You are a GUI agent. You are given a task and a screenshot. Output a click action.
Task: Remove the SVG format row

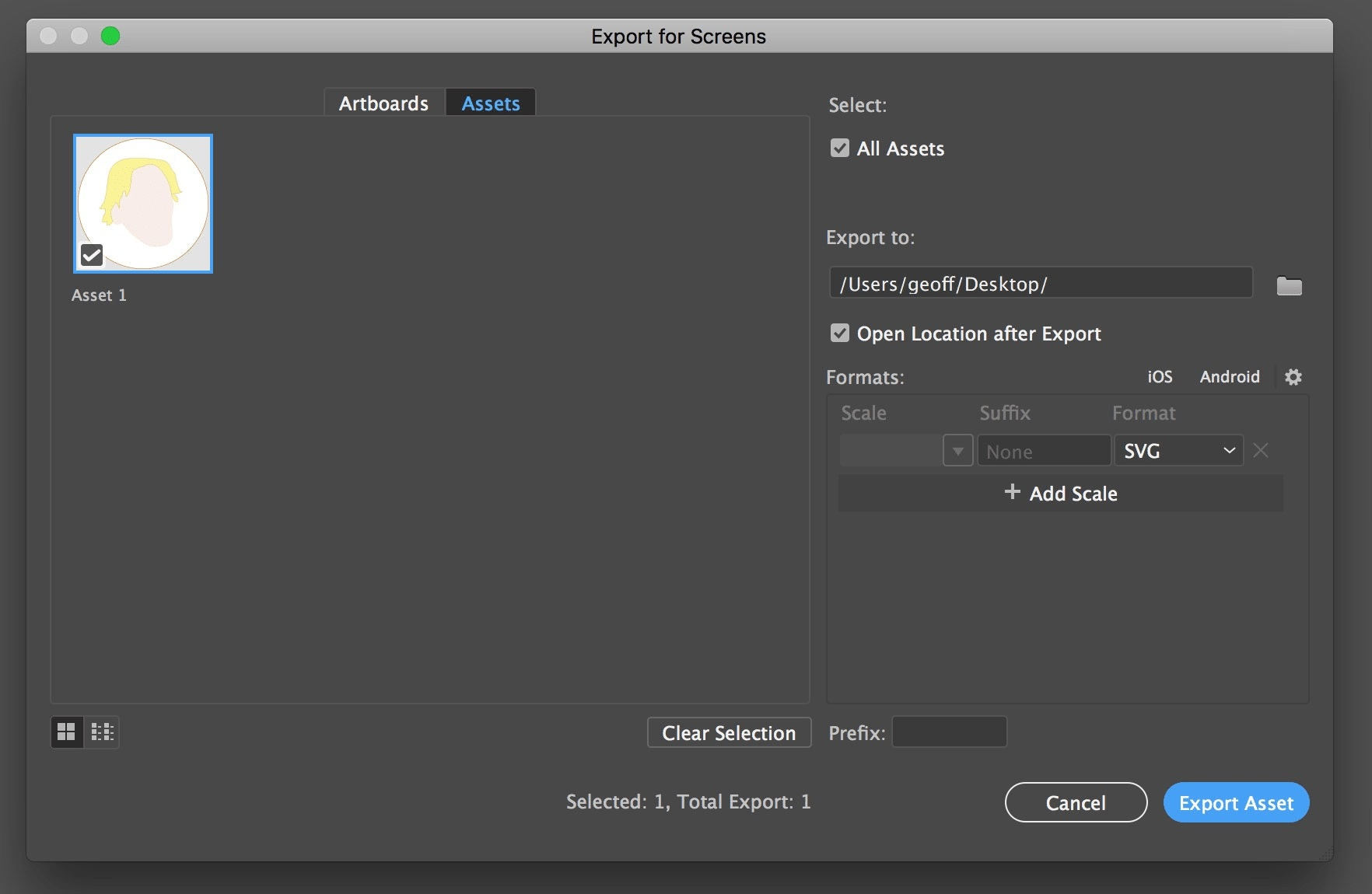click(x=1261, y=450)
